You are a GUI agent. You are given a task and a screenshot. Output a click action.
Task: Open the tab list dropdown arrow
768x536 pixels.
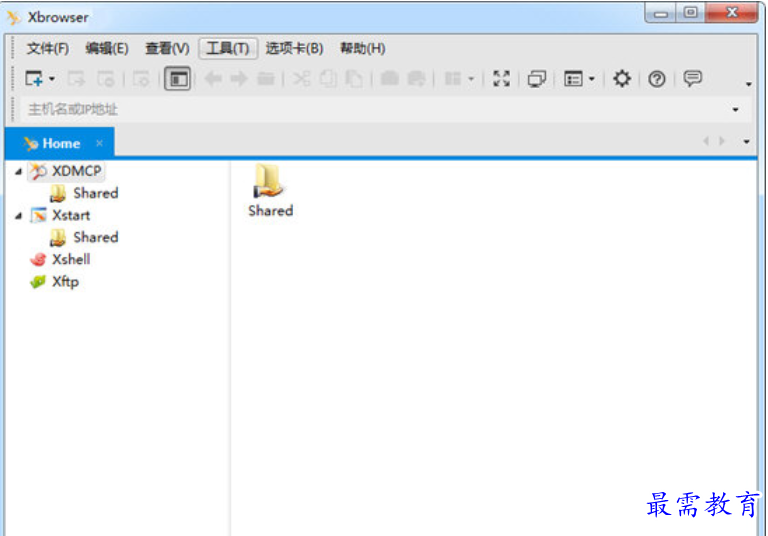click(x=746, y=142)
